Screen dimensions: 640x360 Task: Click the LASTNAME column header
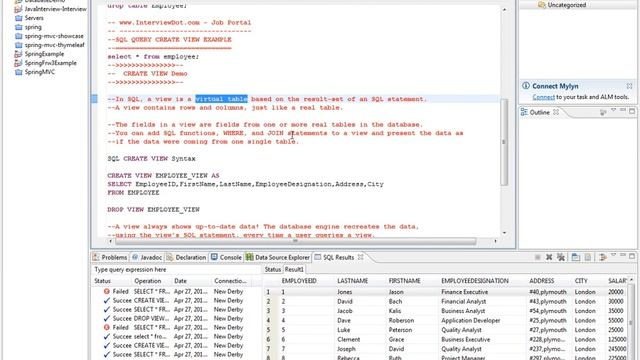click(x=353, y=281)
